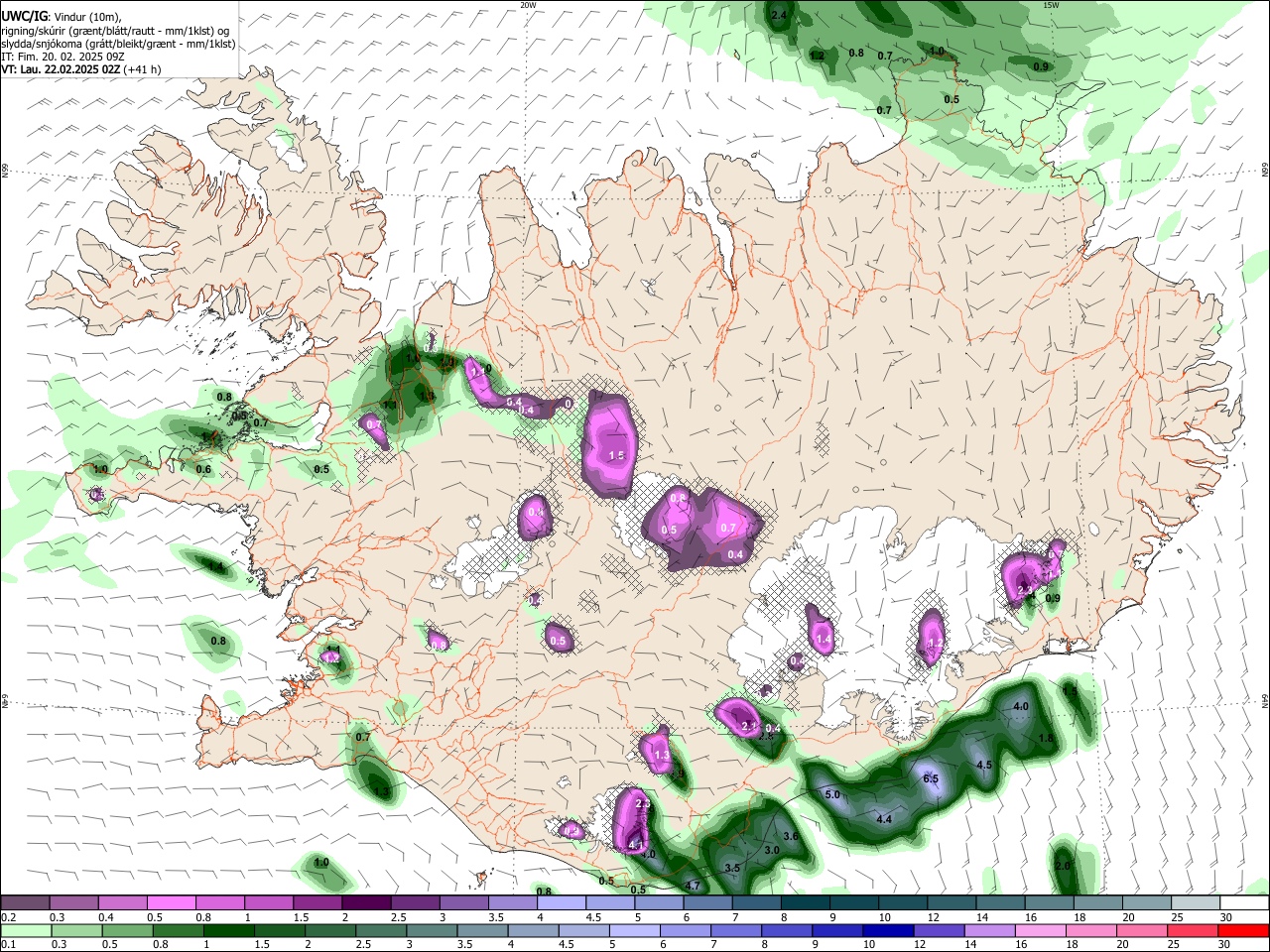
Task: Select the darkest purple 2 swatch in upper legend
Action: pyautogui.click(x=366, y=903)
